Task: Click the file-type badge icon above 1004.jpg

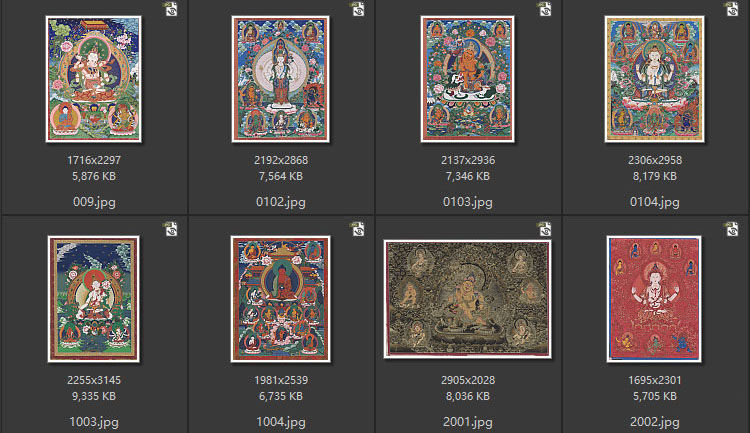Action: [x=358, y=229]
